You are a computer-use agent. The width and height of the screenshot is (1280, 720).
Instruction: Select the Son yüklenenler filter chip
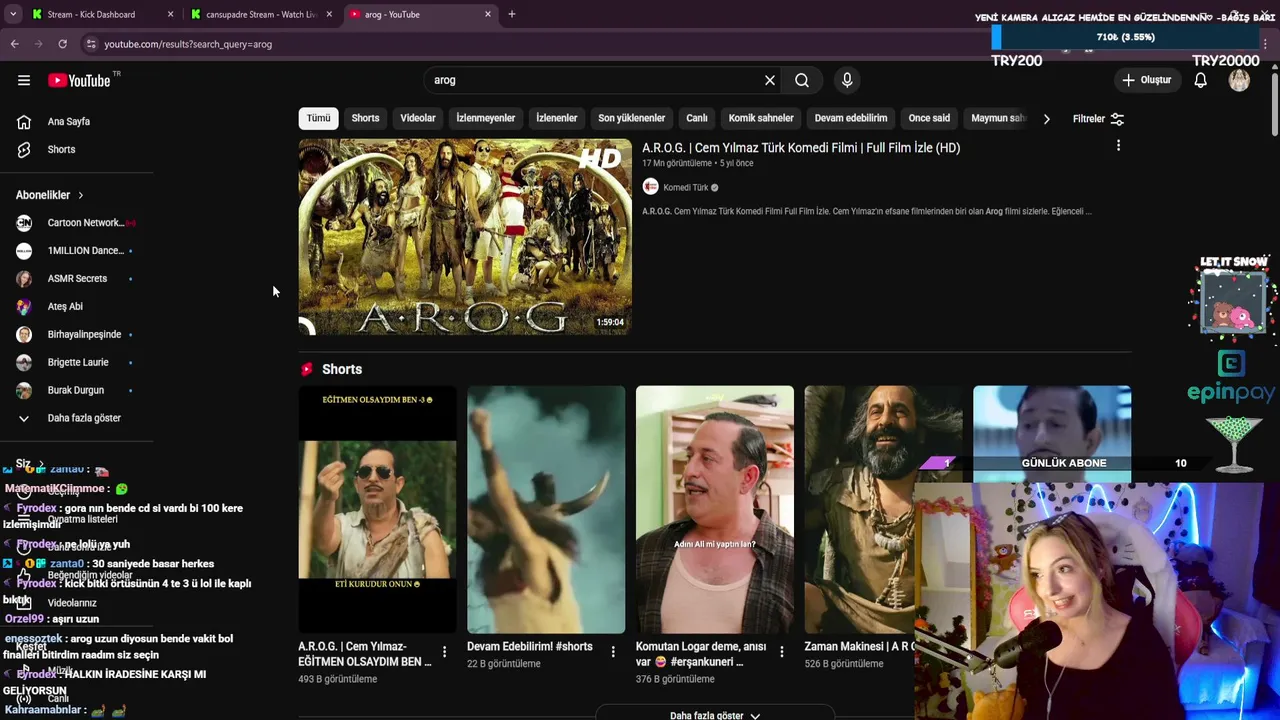click(632, 118)
